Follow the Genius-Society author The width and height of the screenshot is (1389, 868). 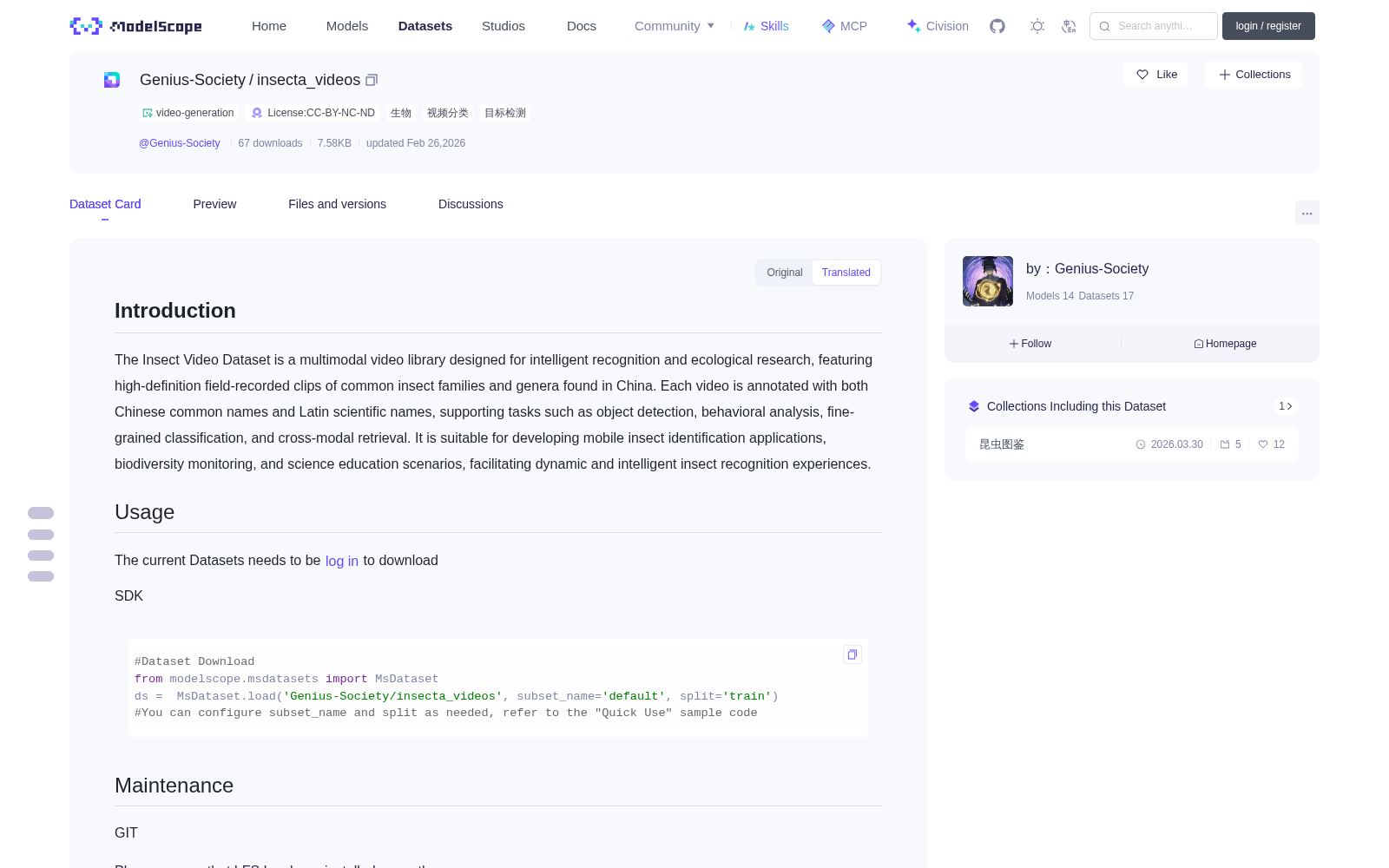[x=1030, y=344]
